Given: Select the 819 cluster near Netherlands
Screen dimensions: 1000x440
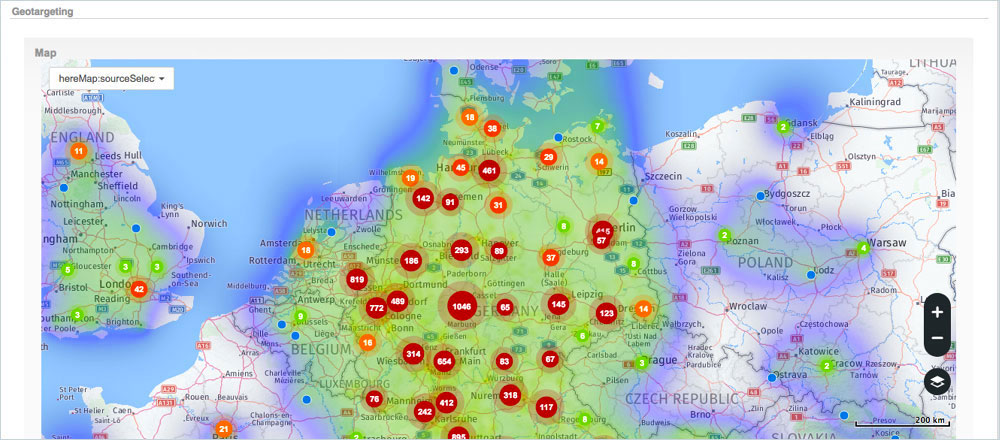Looking at the screenshot, I should (357, 279).
